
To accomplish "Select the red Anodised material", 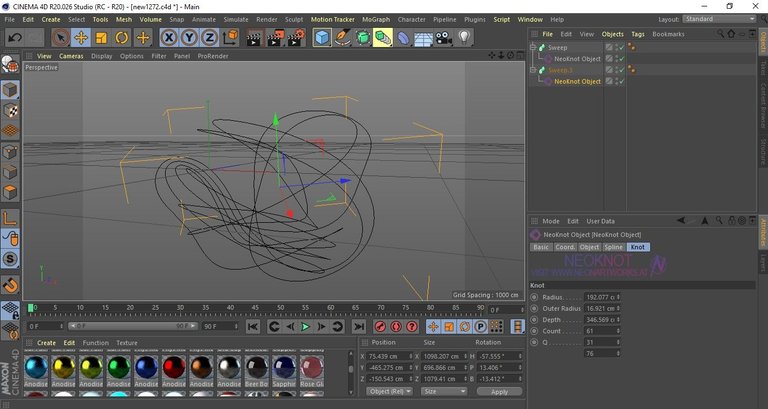I will click(x=174, y=370).
